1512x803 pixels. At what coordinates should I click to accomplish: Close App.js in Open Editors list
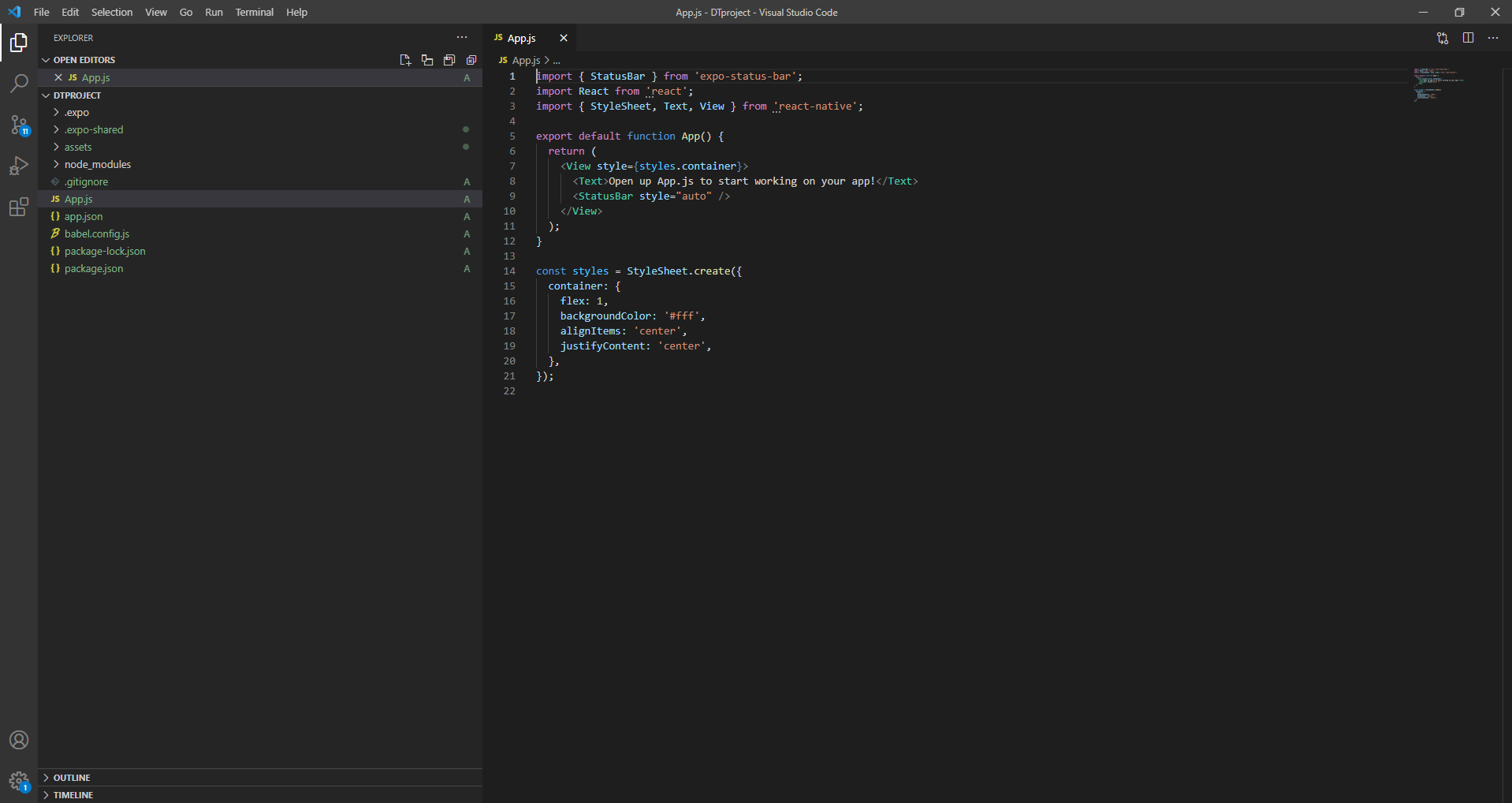click(x=58, y=77)
